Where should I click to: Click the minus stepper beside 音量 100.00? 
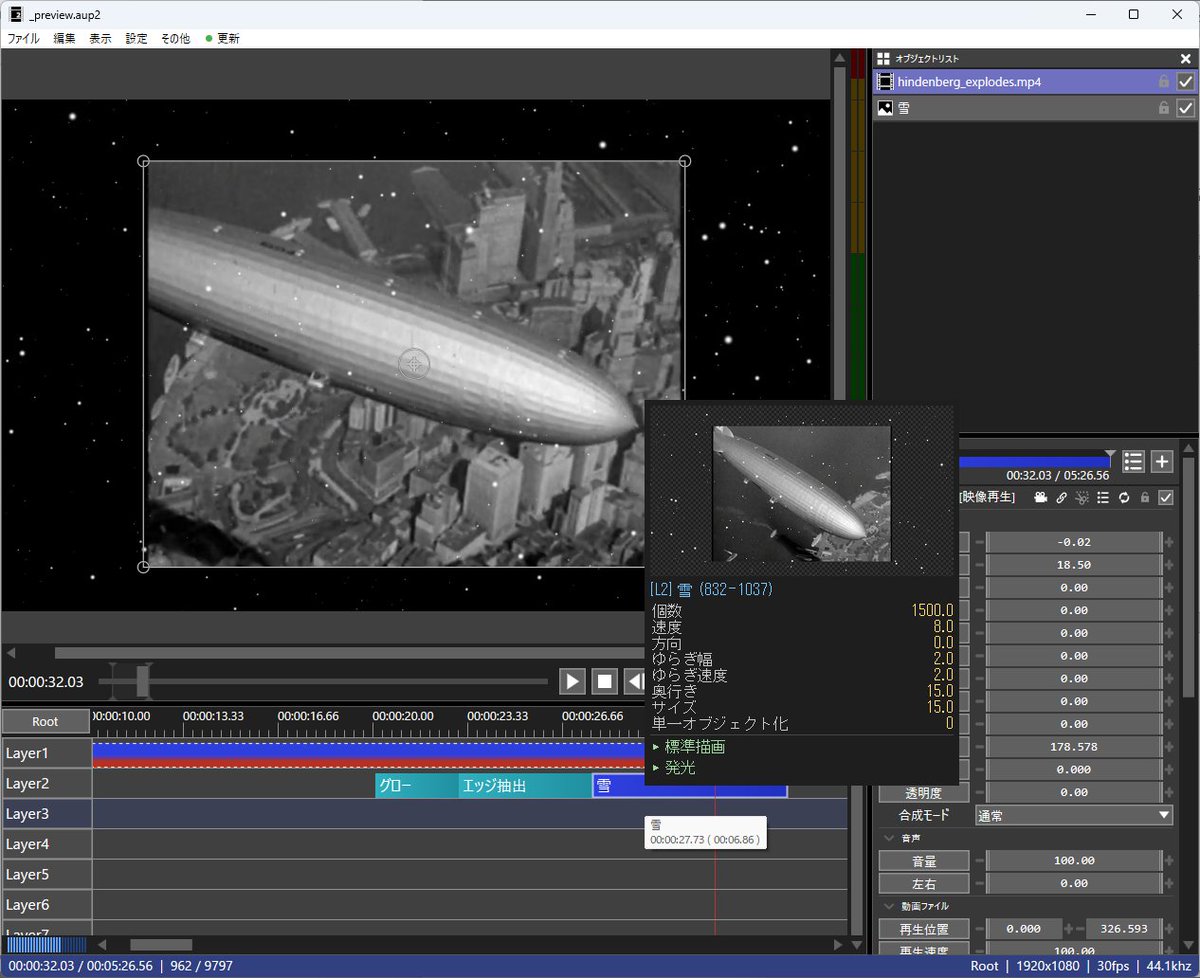(x=979, y=860)
